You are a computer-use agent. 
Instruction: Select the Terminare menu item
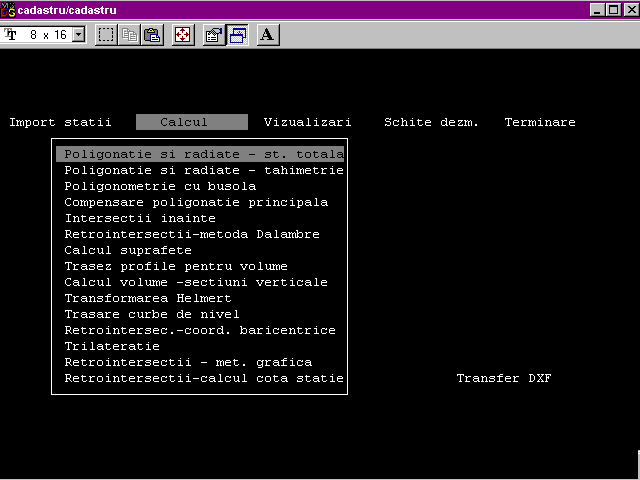(540, 122)
